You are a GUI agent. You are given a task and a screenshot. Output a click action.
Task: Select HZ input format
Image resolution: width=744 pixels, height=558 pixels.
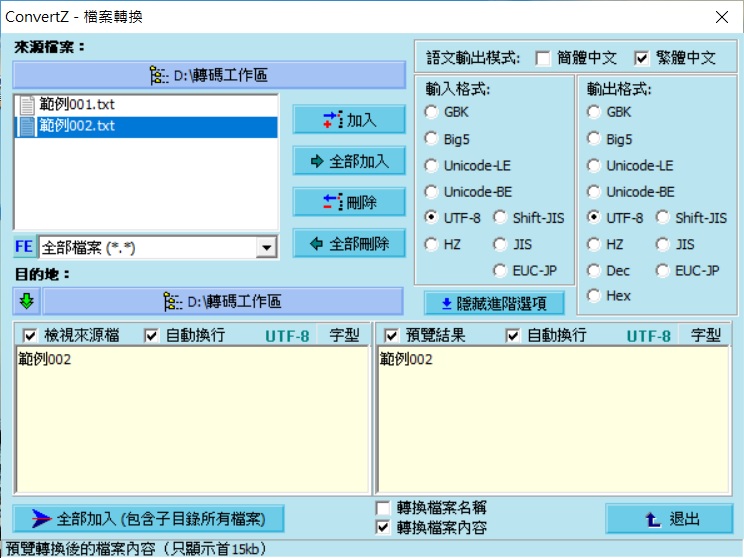[x=431, y=244]
